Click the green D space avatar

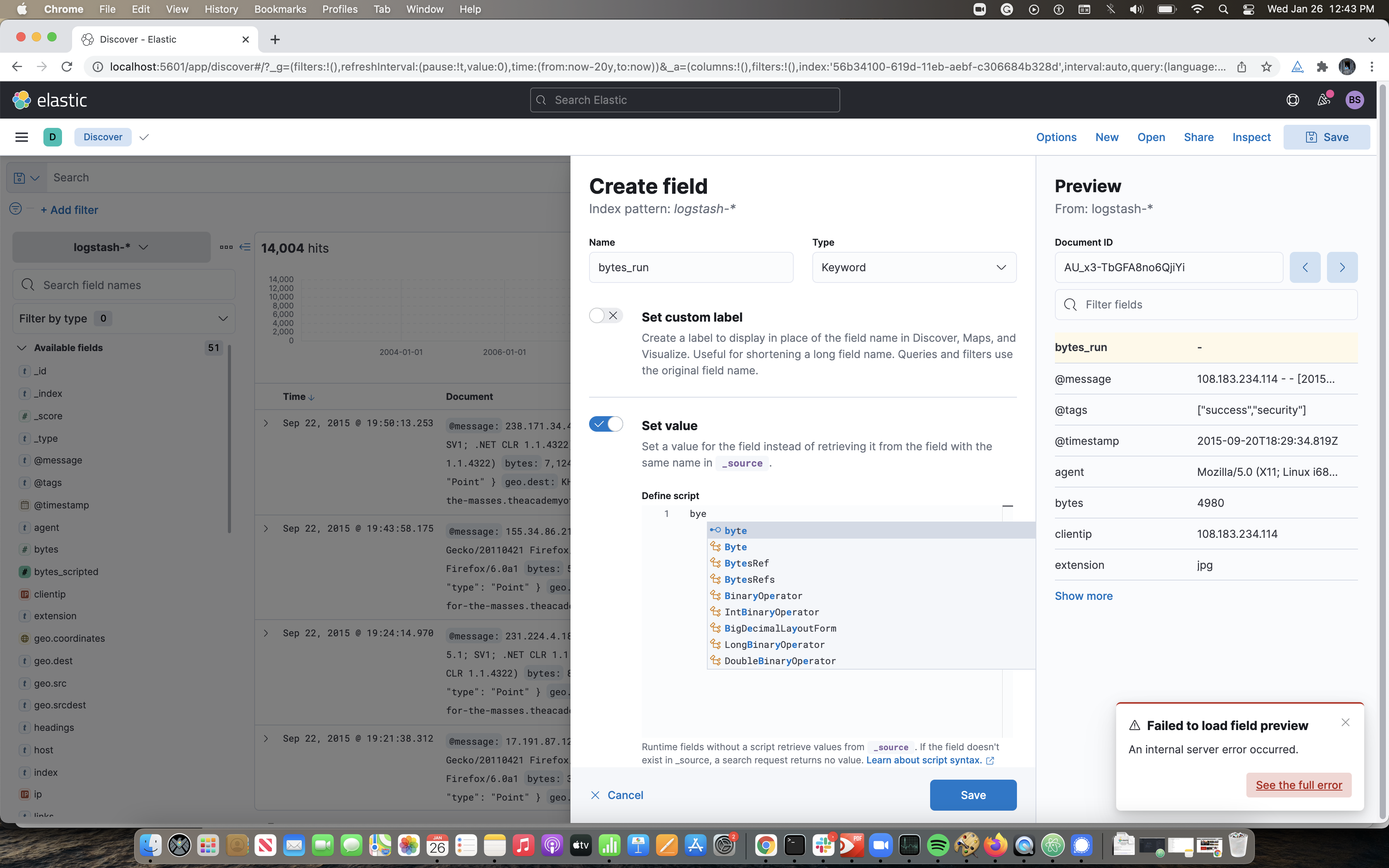[52, 137]
